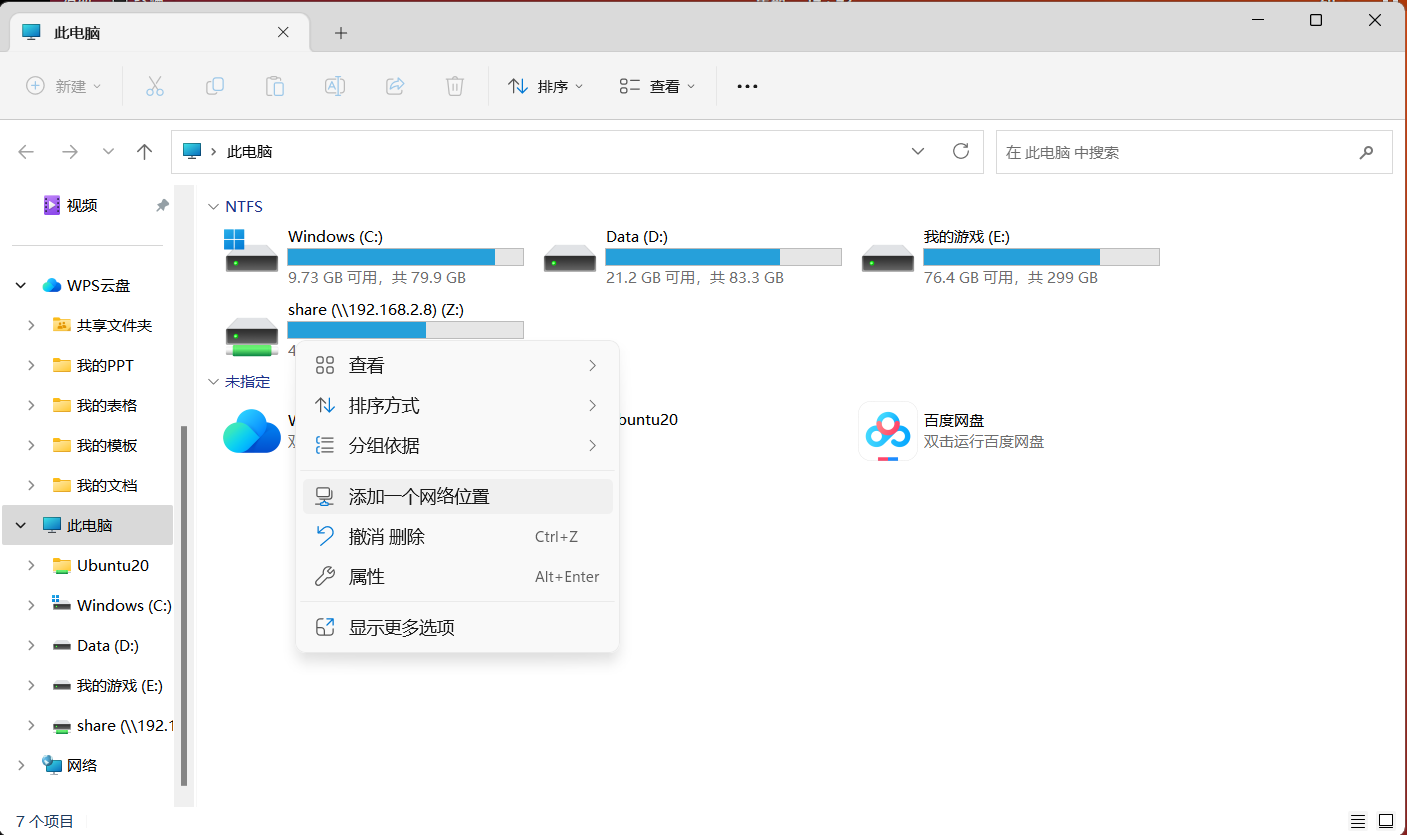Viewport: 1407px width, 835px height.
Task: Open the 新建 dropdown
Action: (x=64, y=86)
